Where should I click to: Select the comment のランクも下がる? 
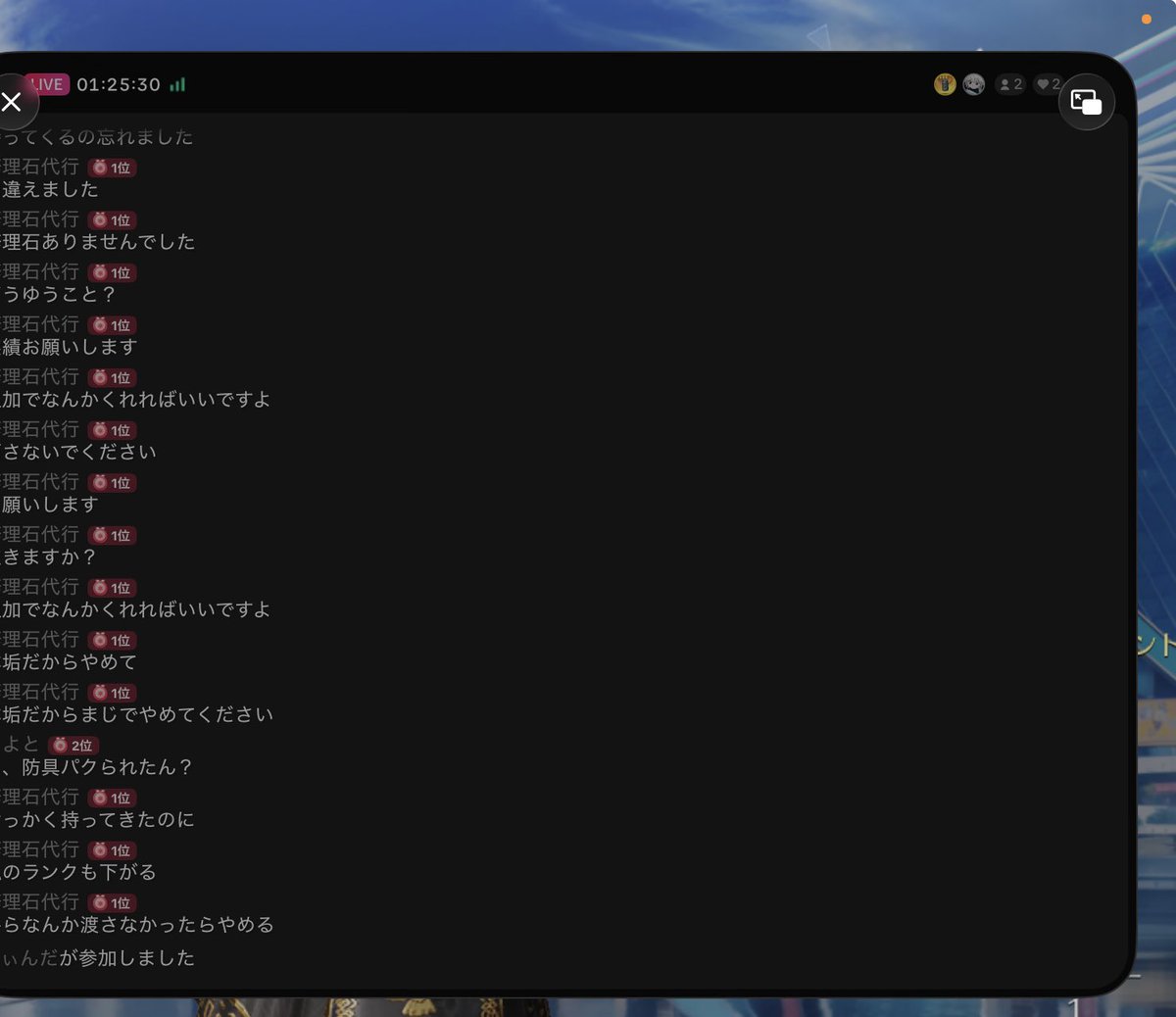point(78,872)
